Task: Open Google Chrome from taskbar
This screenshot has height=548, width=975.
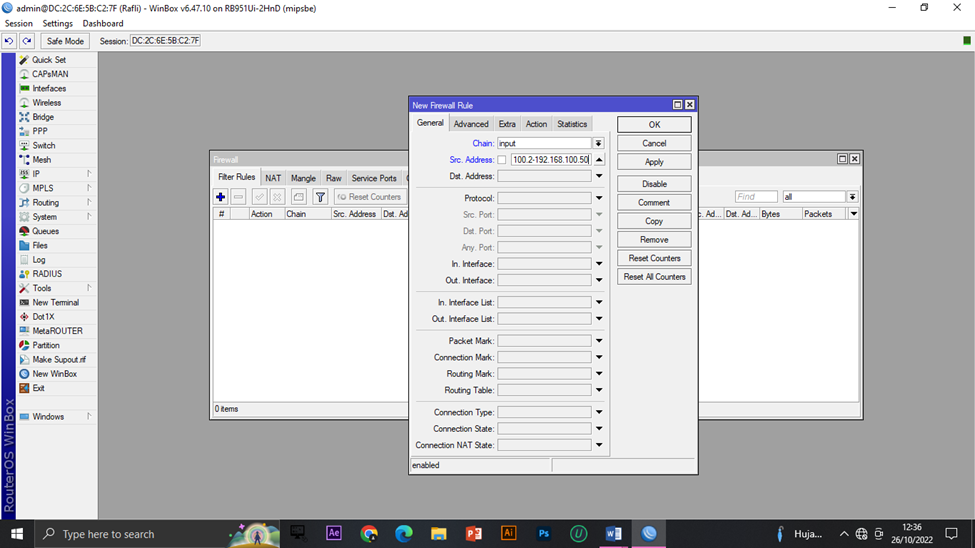Action: tap(369, 534)
